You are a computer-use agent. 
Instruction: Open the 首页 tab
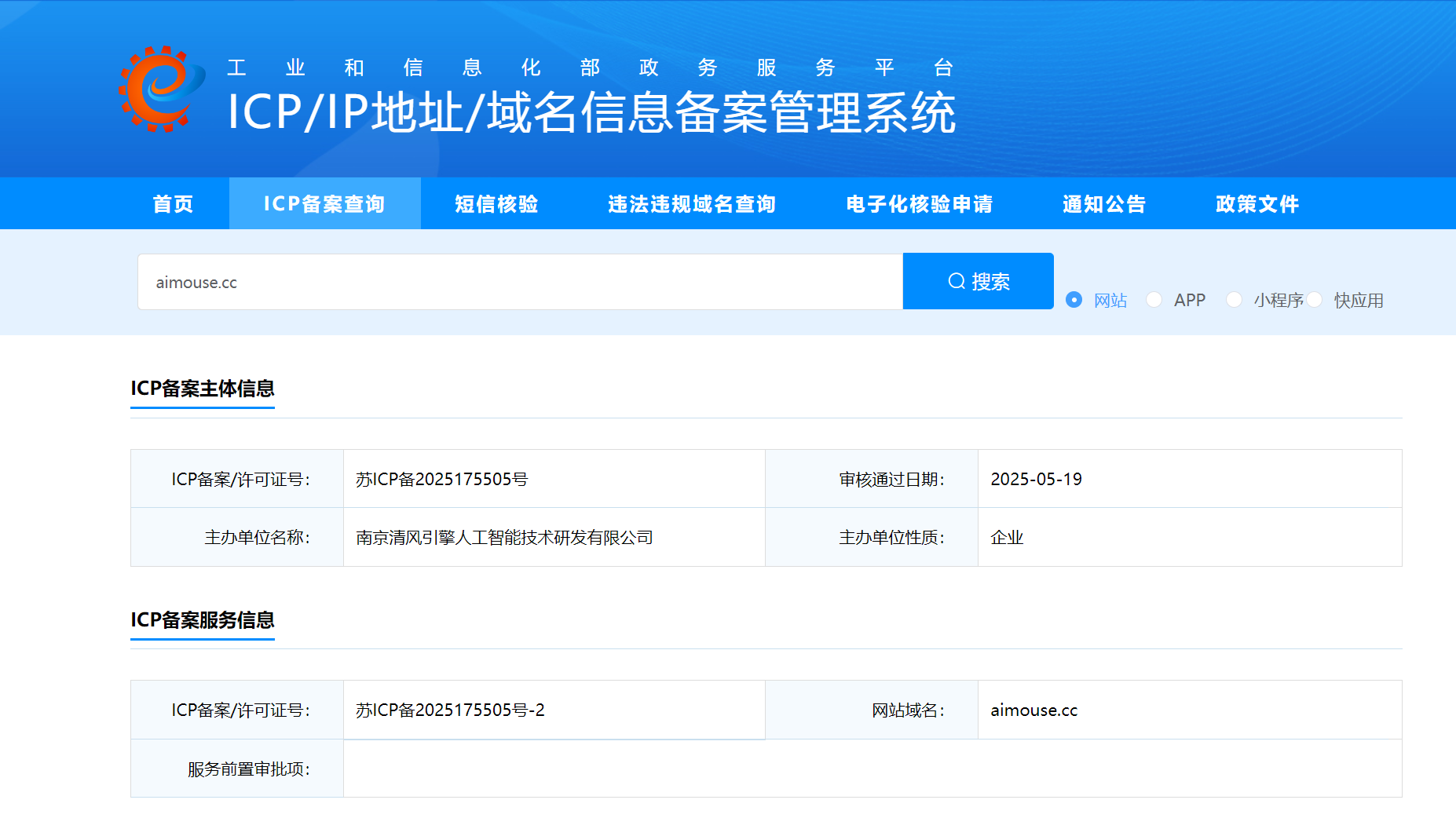coord(173,204)
